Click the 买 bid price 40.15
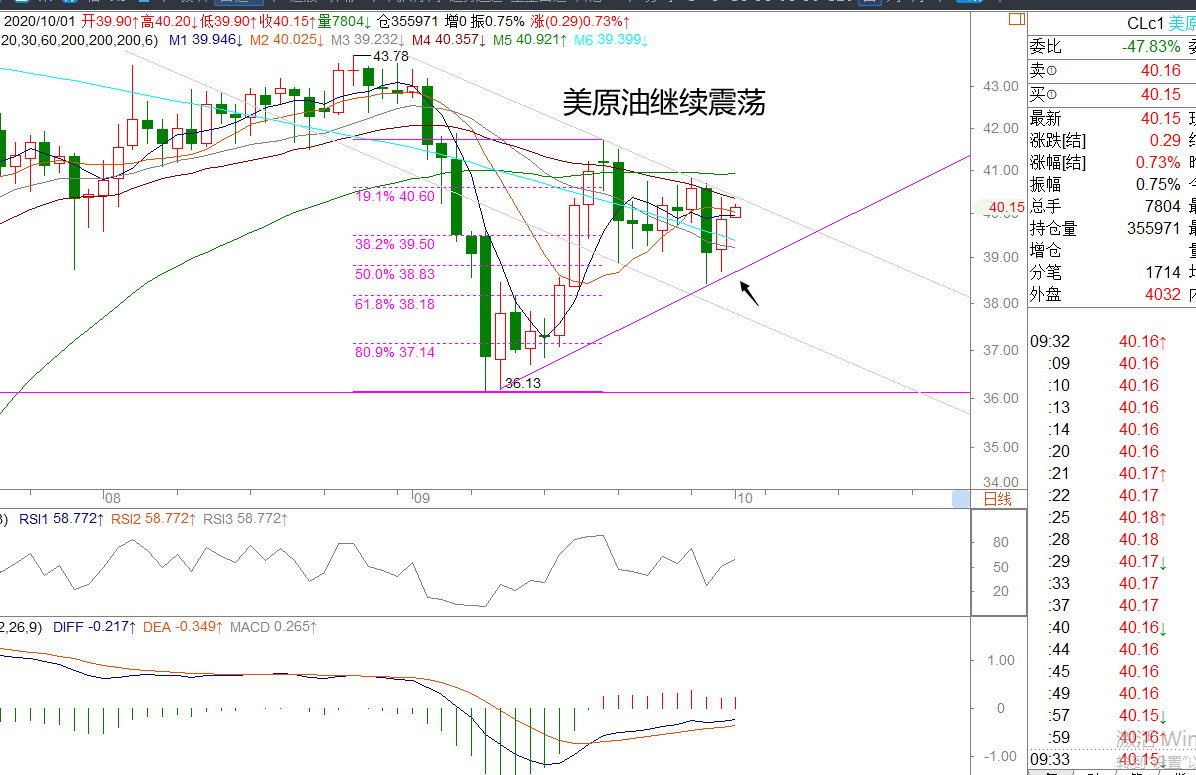This screenshot has height=775, width=1196. [1160, 95]
